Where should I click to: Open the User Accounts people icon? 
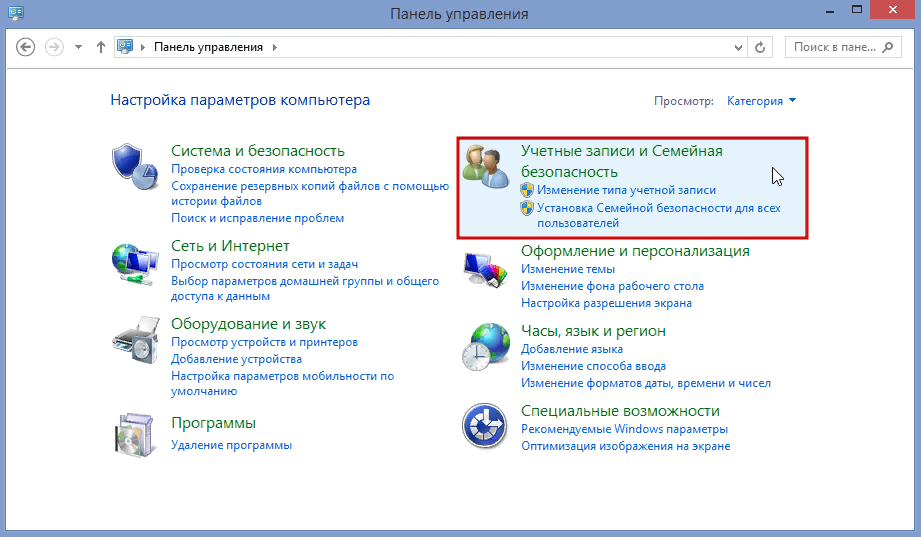(486, 166)
